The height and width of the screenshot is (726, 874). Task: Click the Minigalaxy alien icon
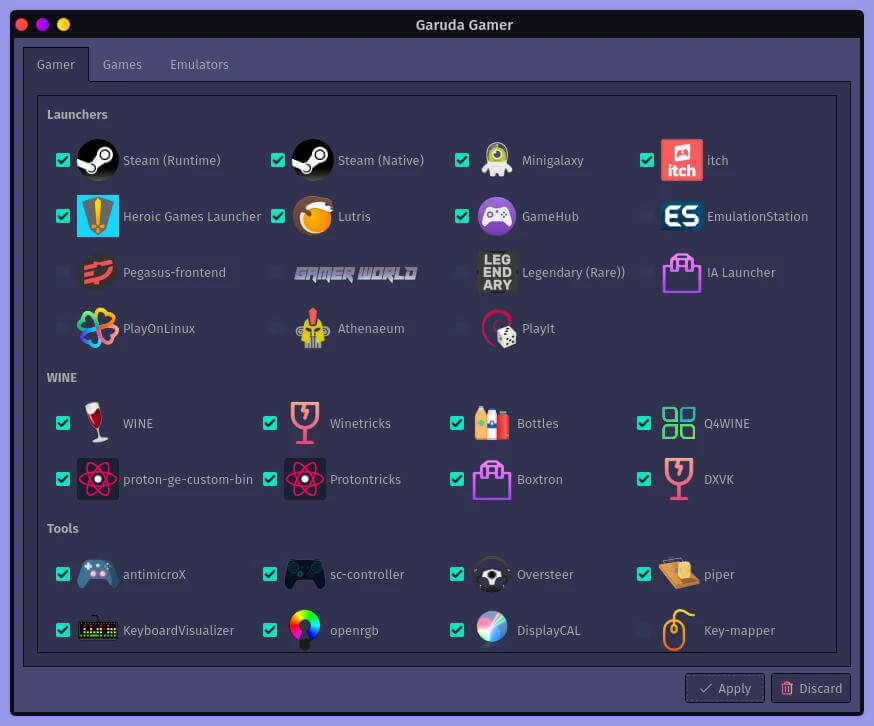(497, 160)
